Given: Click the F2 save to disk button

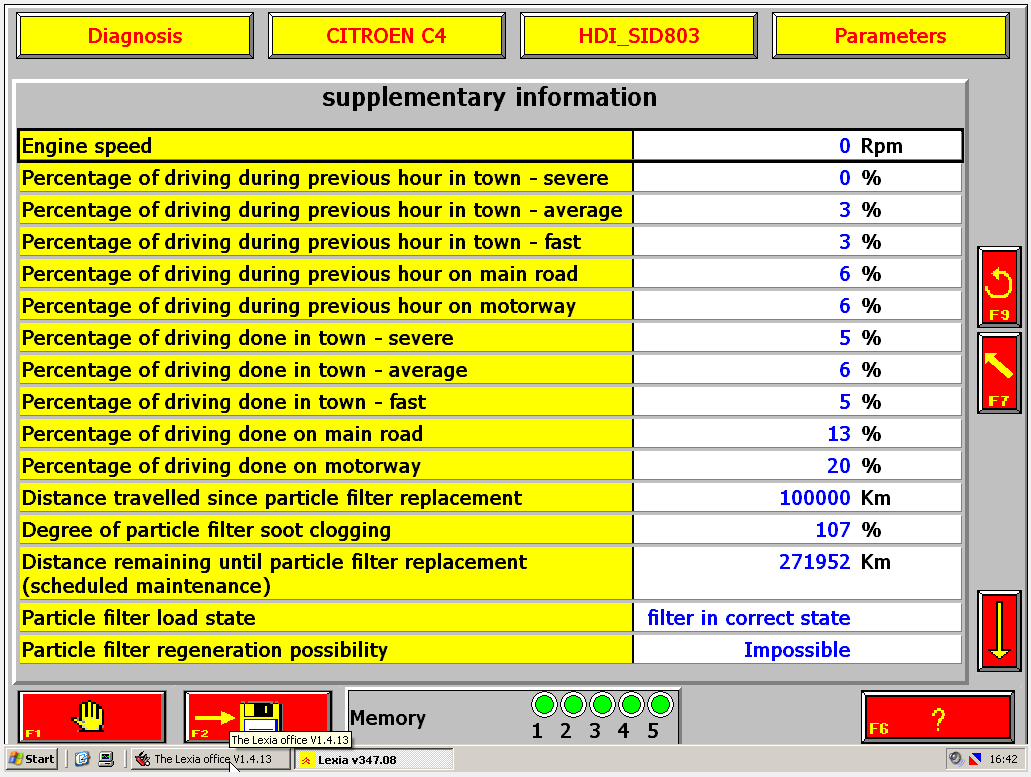Looking at the screenshot, I should pos(258,717).
